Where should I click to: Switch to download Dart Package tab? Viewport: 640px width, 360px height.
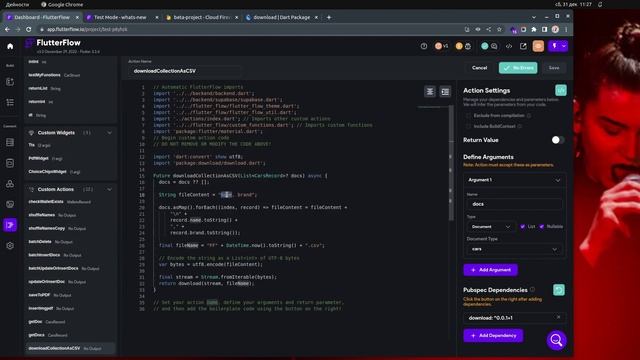282,18
